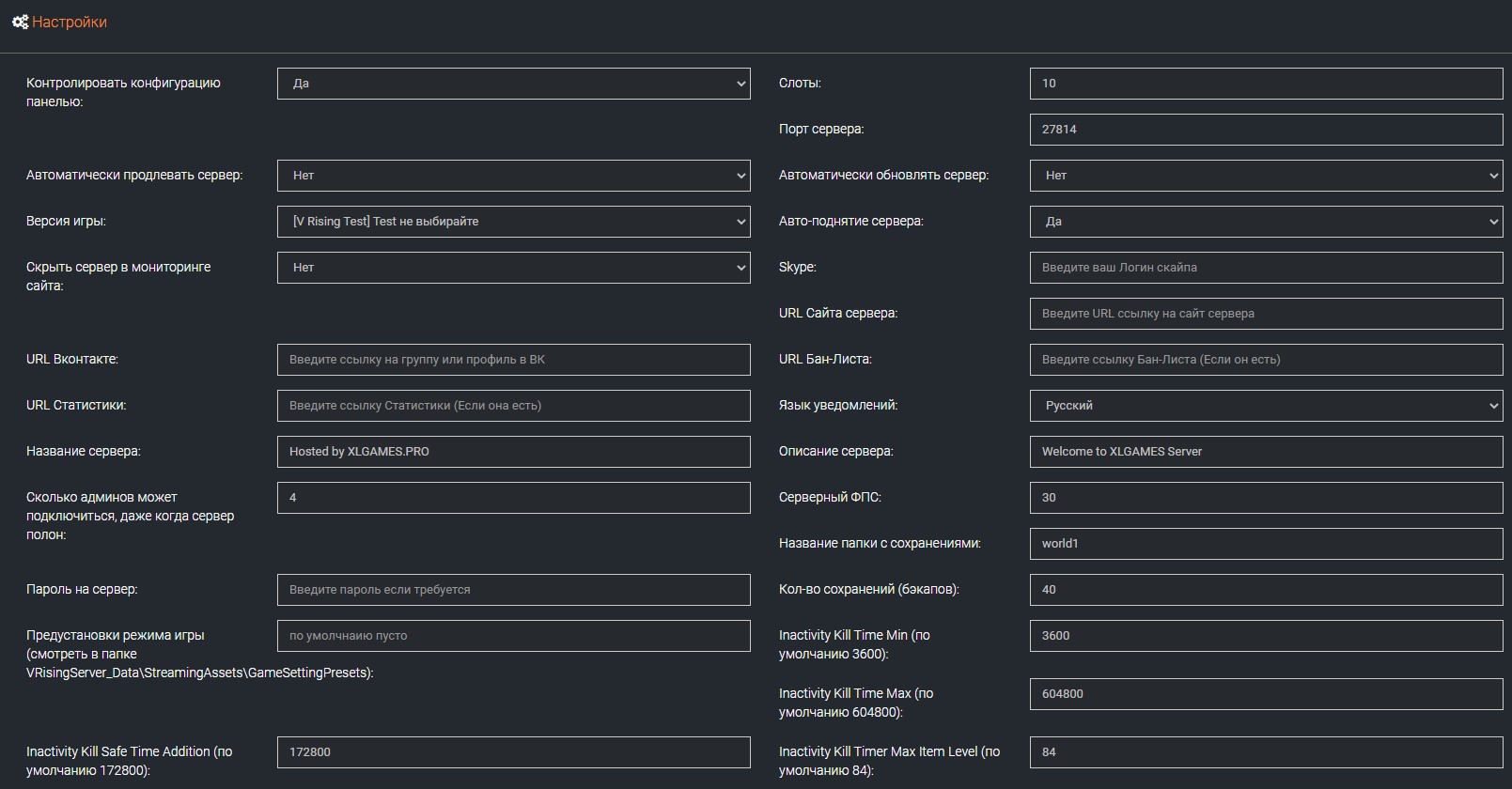Open the Контролировать конфигурацию панелью dropdown
The width and height of the screenshot is (1512, 789).
[x=513, y=84]
